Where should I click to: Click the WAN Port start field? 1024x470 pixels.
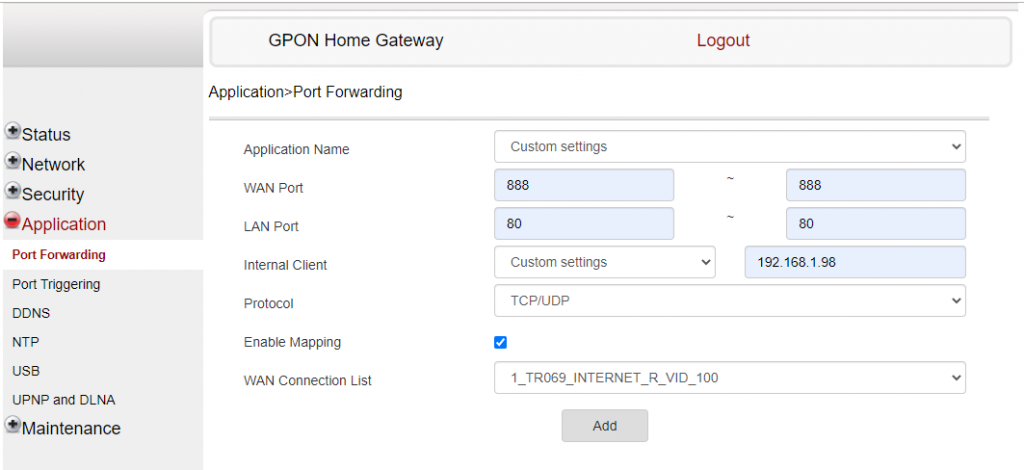(584, 185)
